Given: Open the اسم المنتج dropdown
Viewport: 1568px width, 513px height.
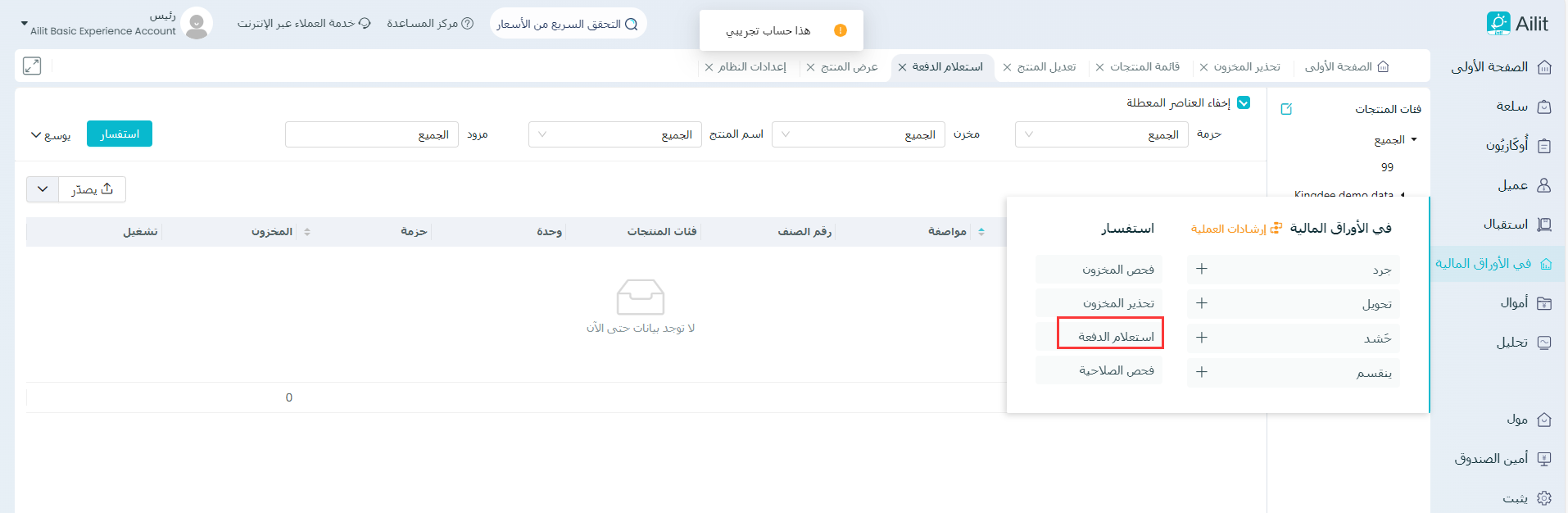Looking at the screenshot, I should [x=614, y=134].
